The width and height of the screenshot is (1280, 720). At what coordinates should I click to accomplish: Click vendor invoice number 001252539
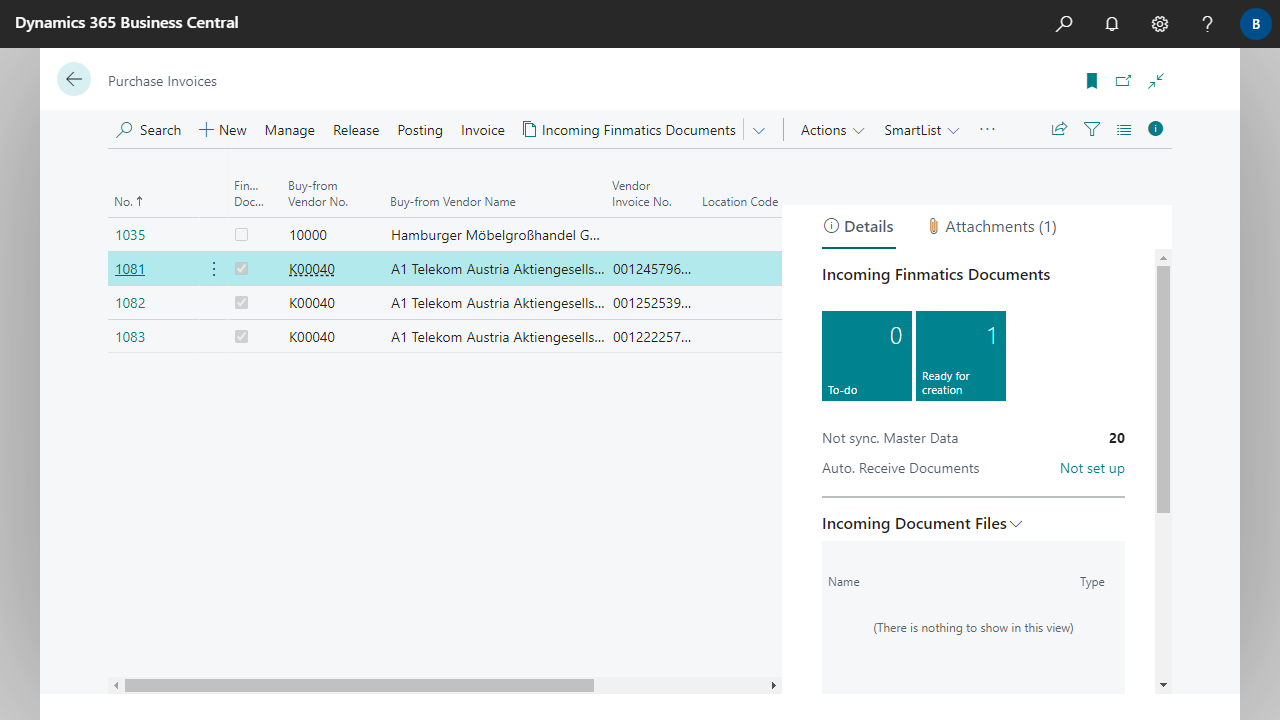(652, 303)
